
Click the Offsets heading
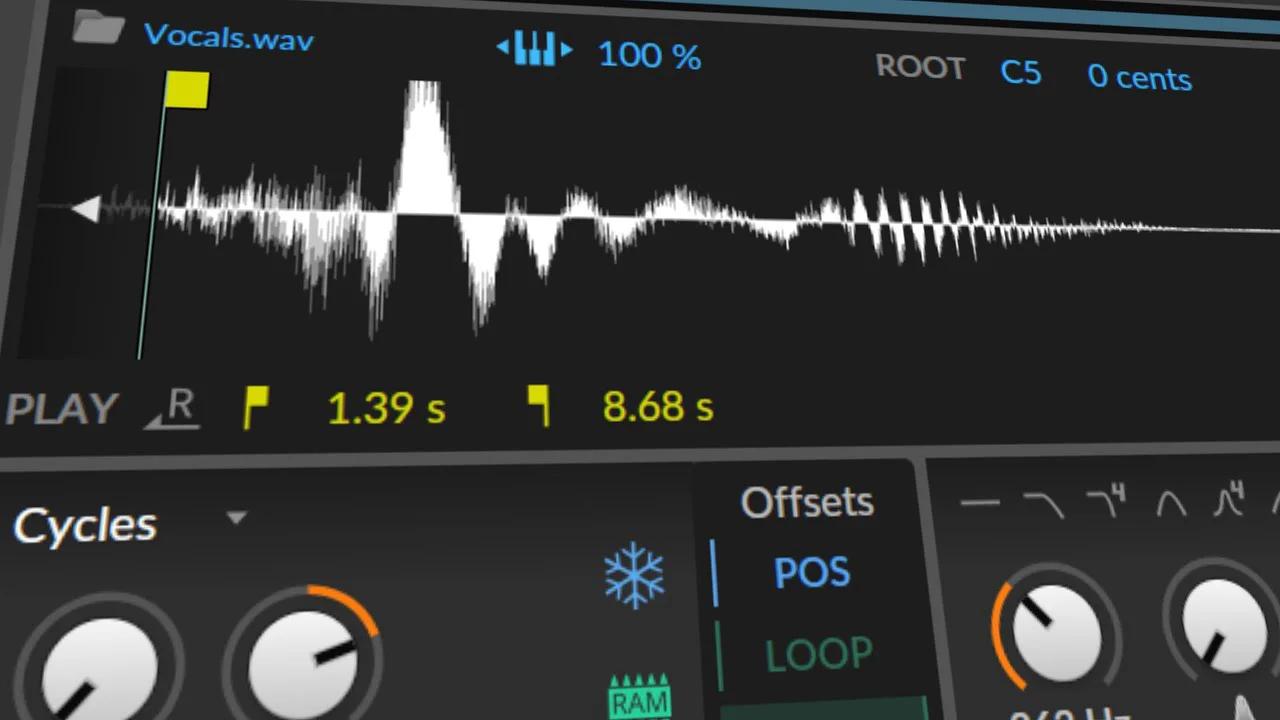pos(807,502)
